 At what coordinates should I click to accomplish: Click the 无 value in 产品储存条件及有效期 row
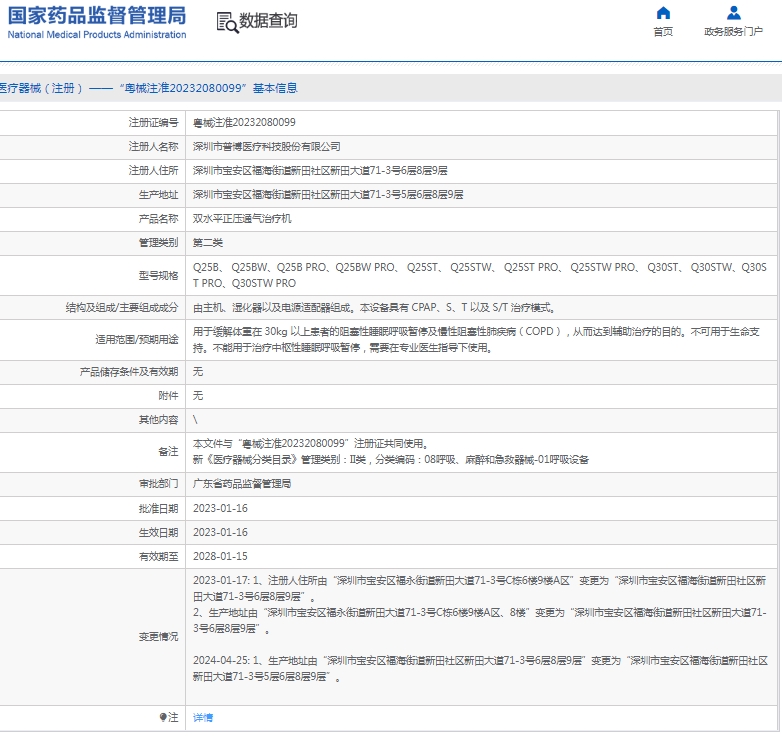(x=198, y=371)
